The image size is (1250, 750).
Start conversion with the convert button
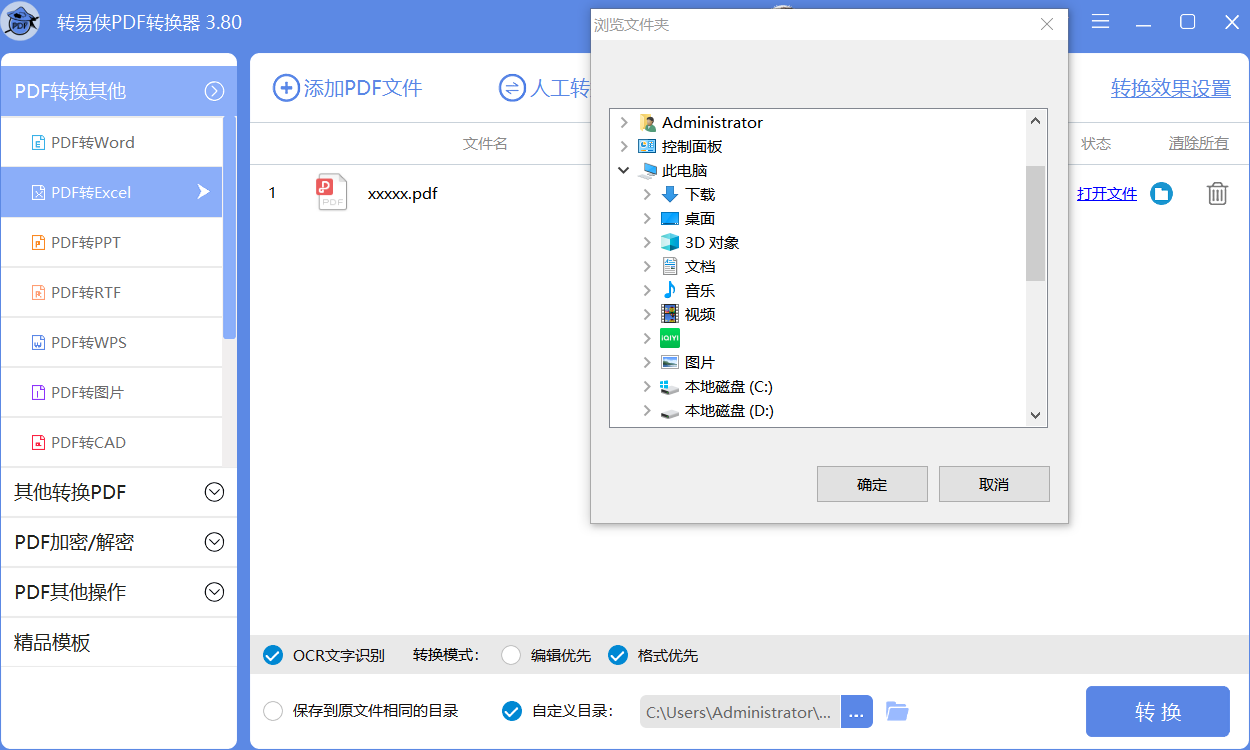pos(1158,712)
